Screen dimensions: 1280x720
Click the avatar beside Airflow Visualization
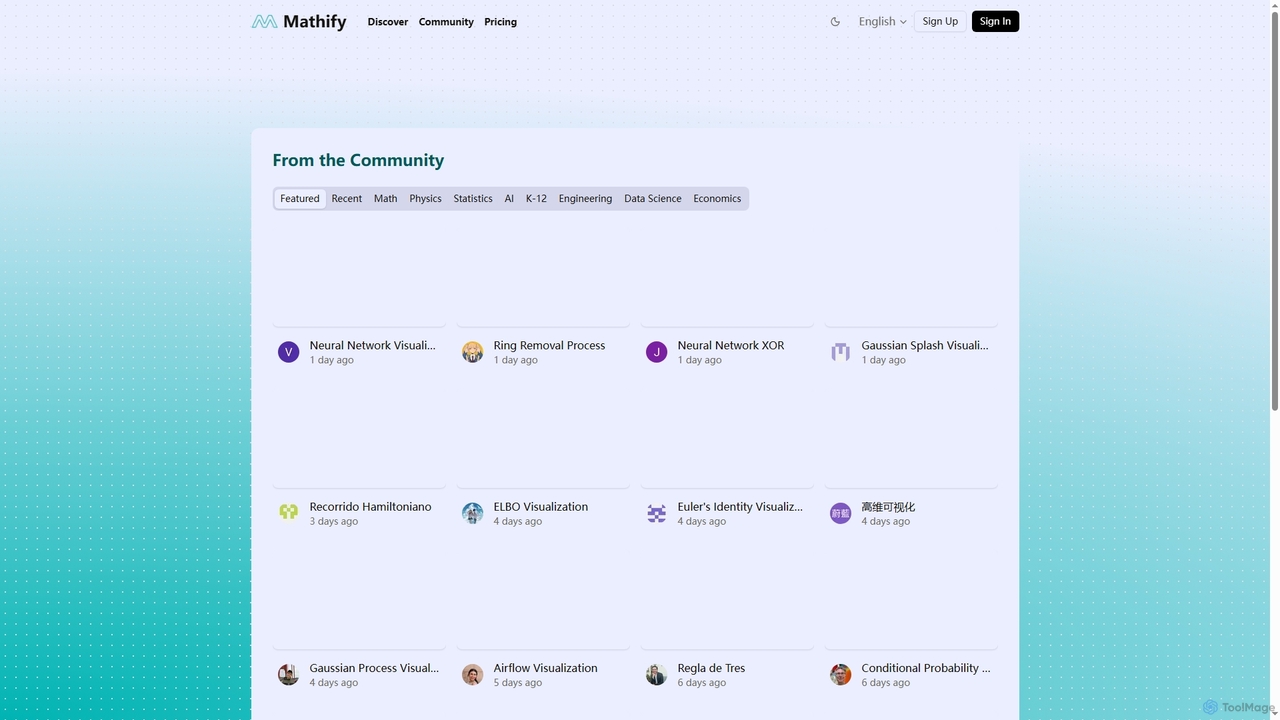[472, 674]
